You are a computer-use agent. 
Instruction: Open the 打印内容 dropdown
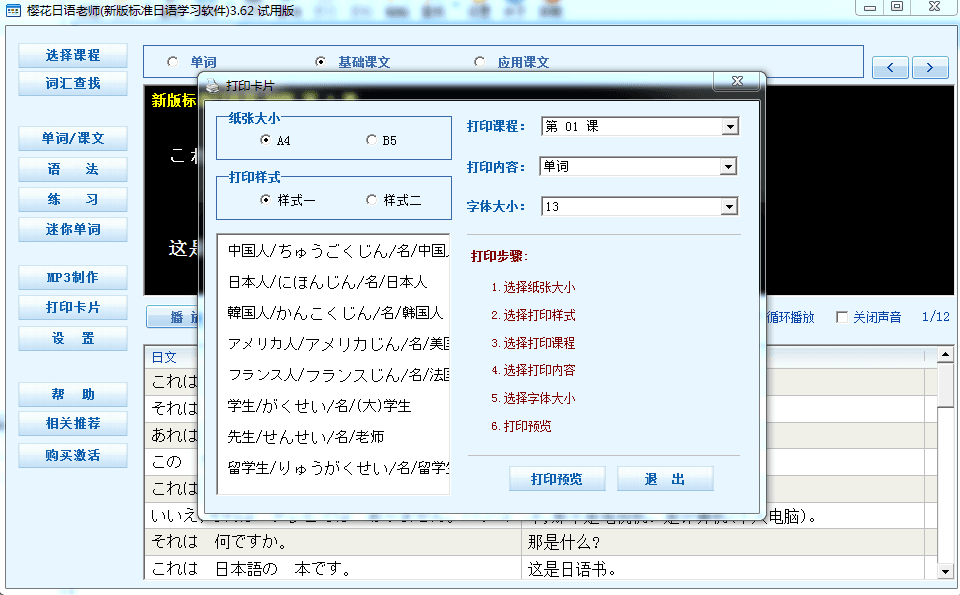coord(729,167)
